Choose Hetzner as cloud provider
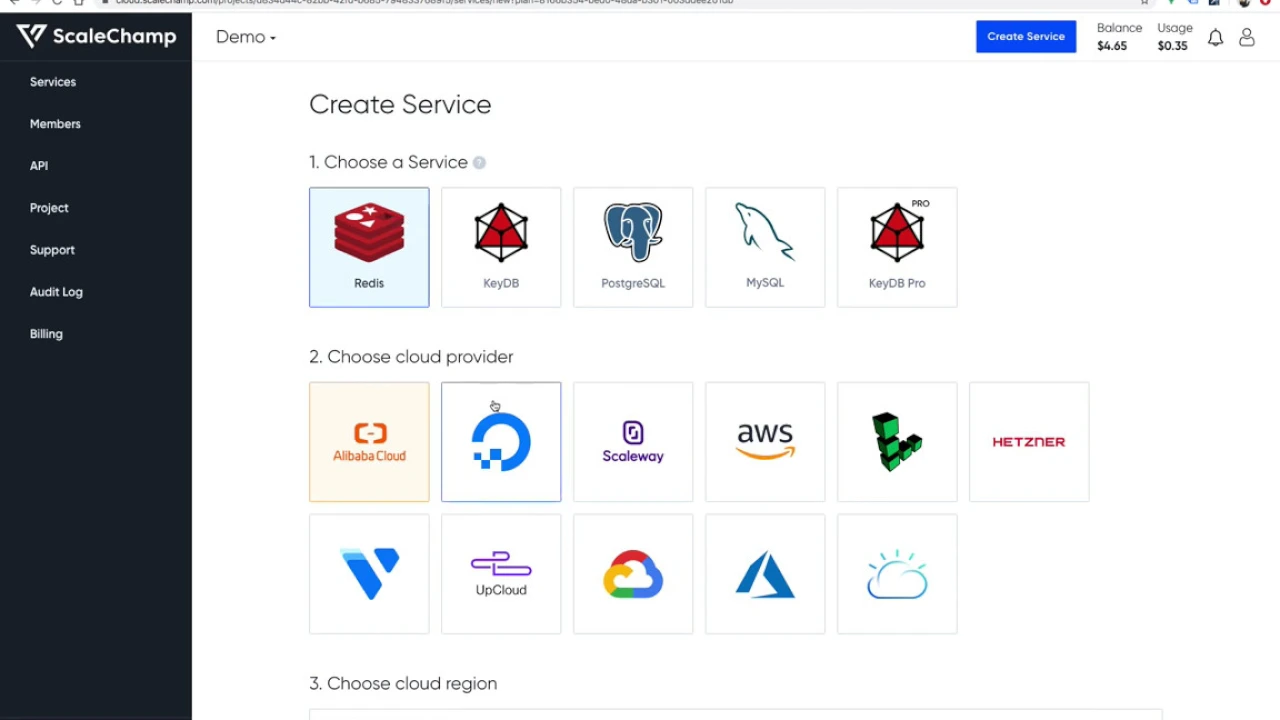 coord(1029,442)
